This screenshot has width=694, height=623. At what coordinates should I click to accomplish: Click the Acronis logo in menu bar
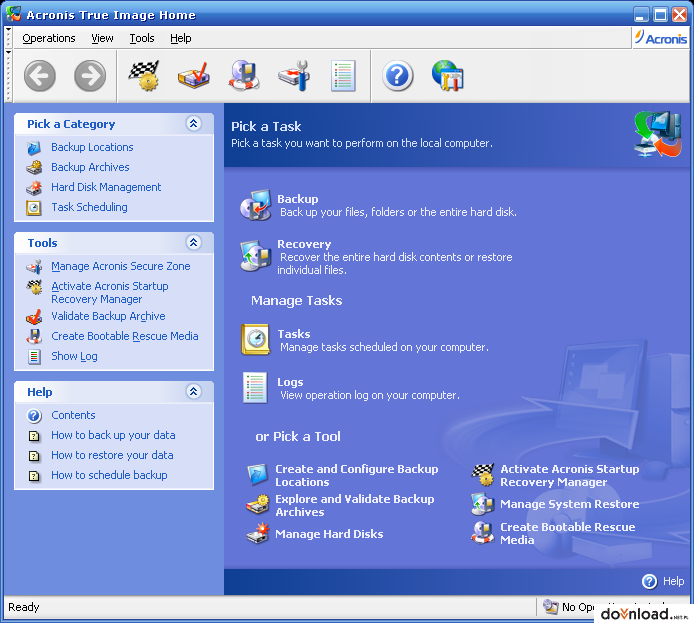coord(660,38)
